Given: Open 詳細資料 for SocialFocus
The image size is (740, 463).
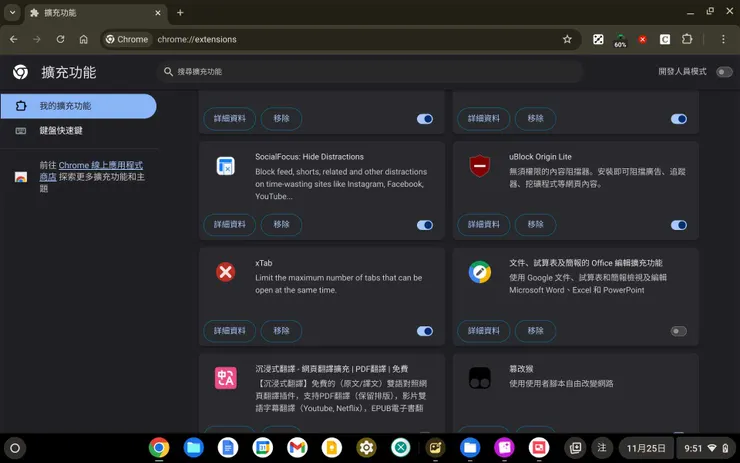Looking at the screenshot, I should [229, 225].
